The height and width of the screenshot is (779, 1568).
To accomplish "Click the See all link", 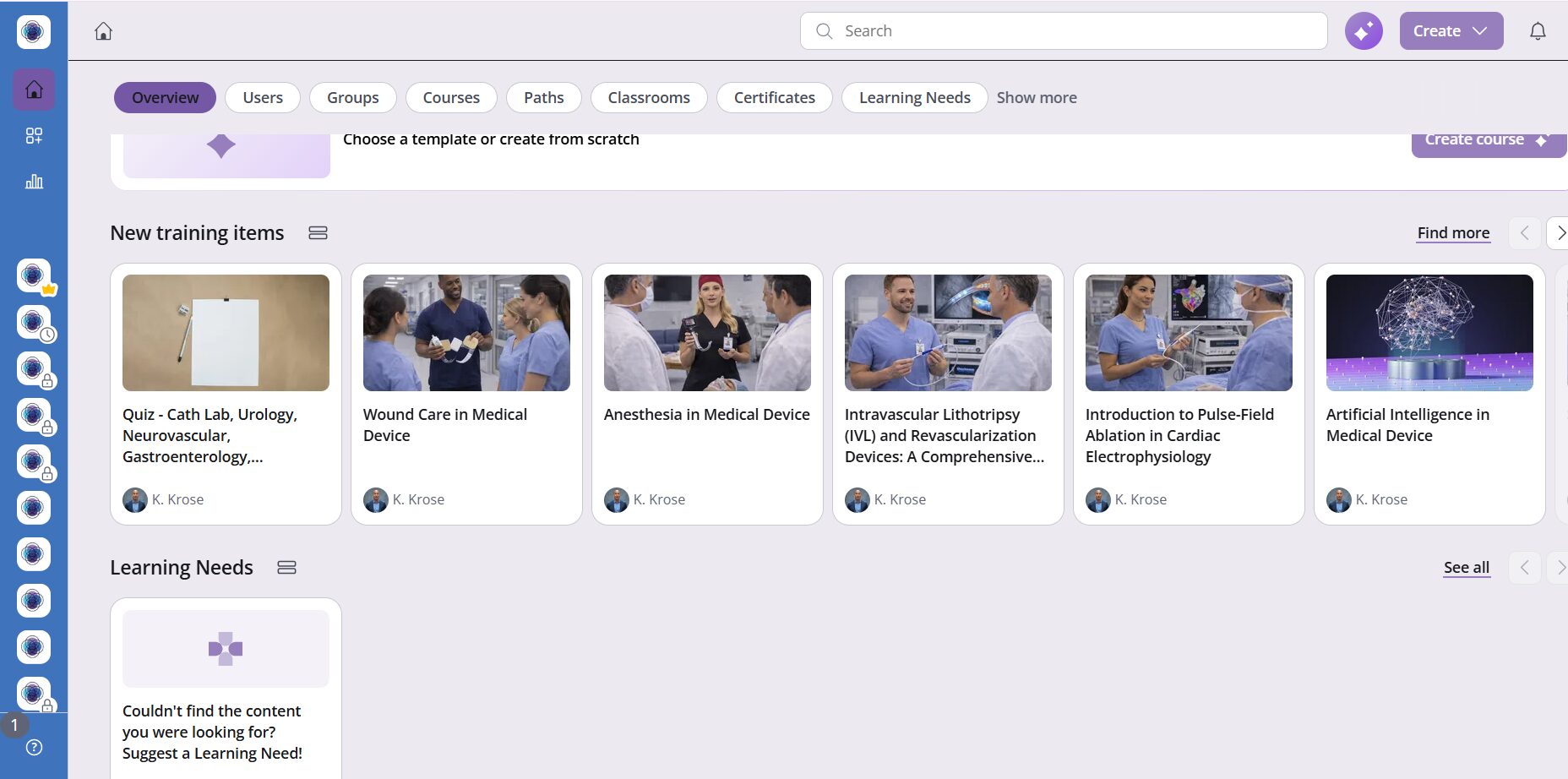I will (1466, 568).
